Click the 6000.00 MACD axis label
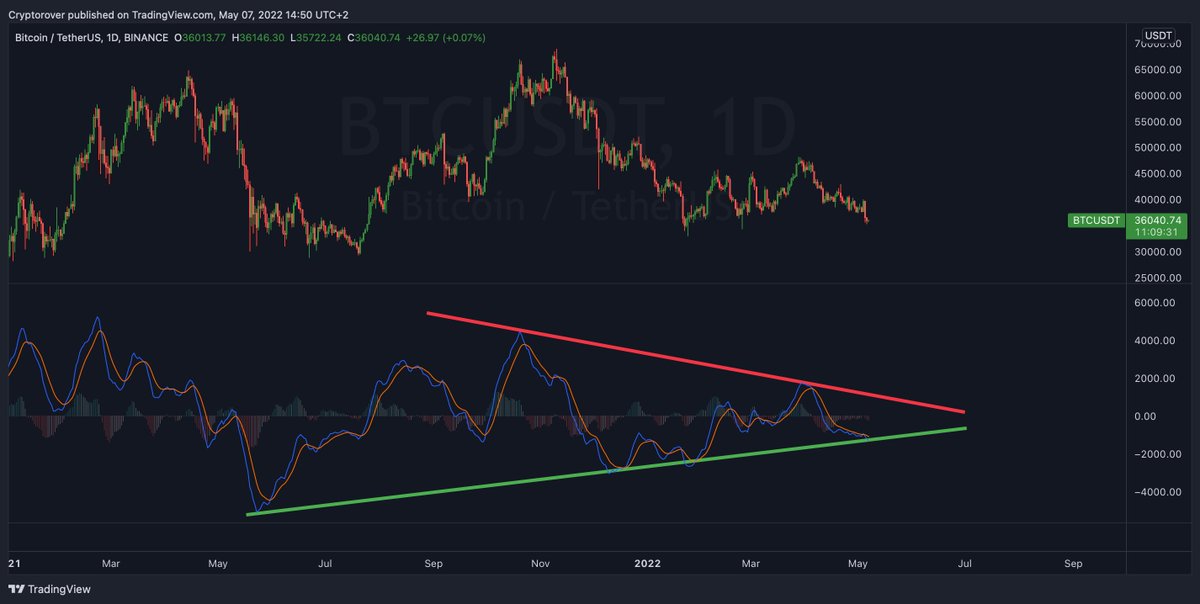Image resolution: width=1200 pixels, height=604 pixels. tap(1157, 303)
